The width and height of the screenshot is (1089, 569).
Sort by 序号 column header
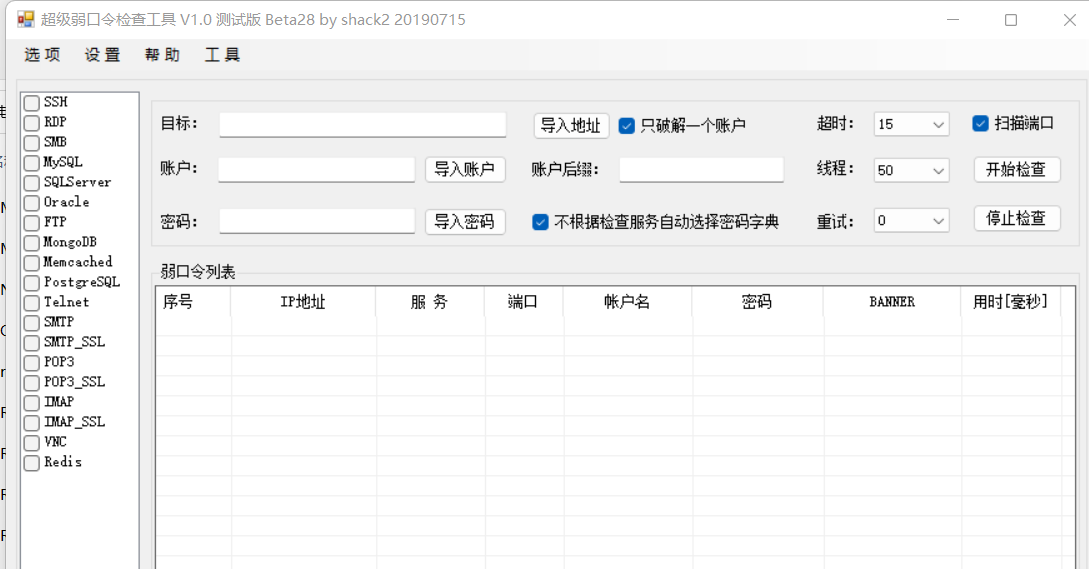(x=193, y=302)
